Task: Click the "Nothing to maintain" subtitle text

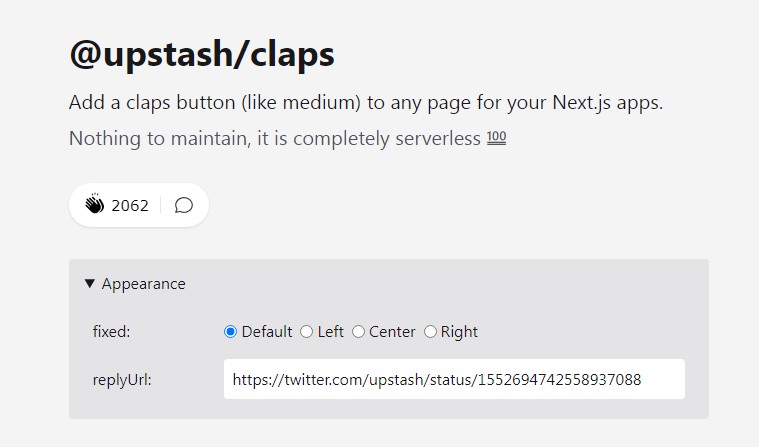Action: coord(275,139)
